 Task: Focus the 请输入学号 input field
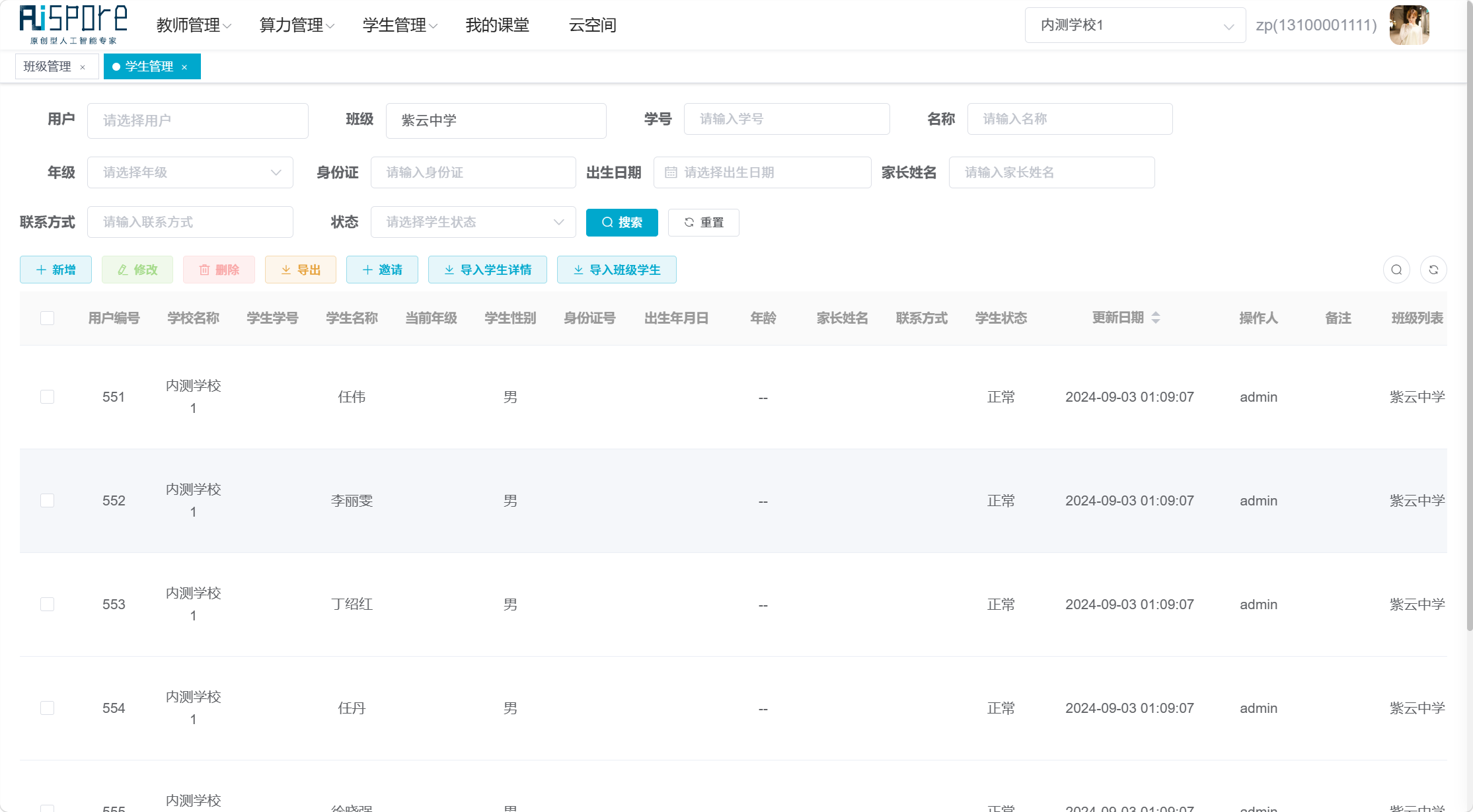pyautogui.click(x=786, y=119)
